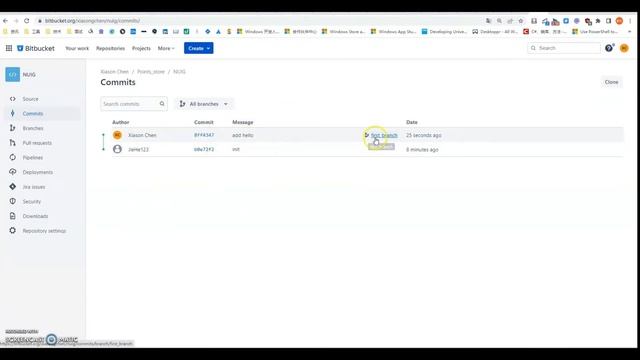Expand the More dropdown in top navigation
Screen dimensions: 640x360
166,48
